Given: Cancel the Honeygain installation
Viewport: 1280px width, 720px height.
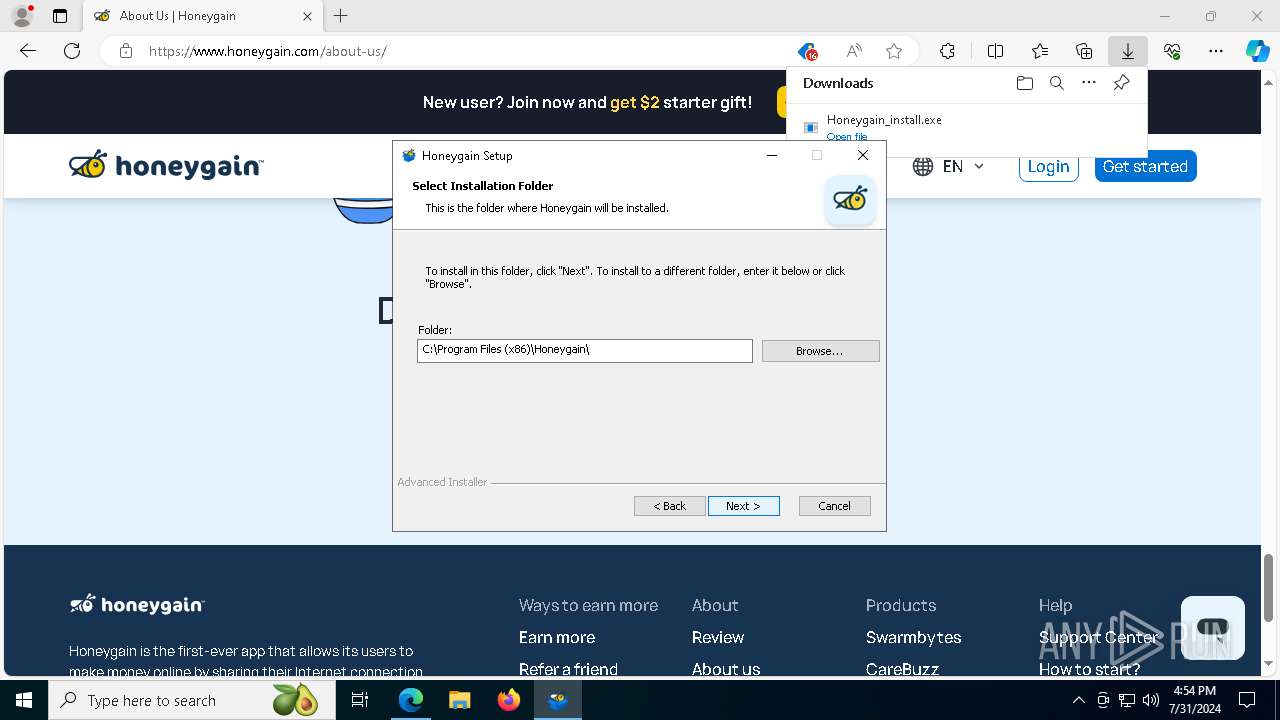Looking at the screenshot, I should pyautogui.click(x=834, y=506).
